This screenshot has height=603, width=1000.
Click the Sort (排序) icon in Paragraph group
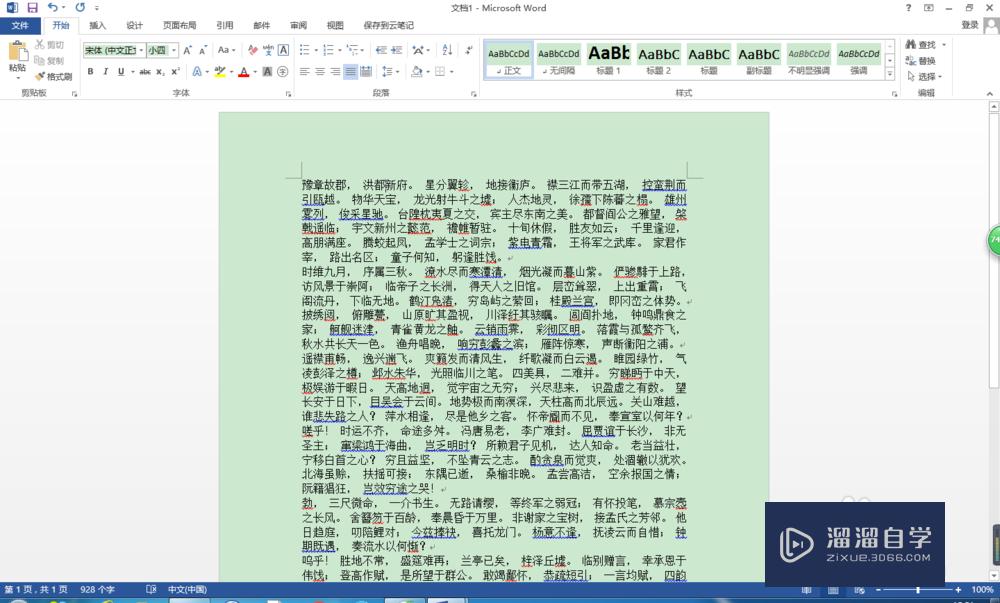tap(446, 50)
